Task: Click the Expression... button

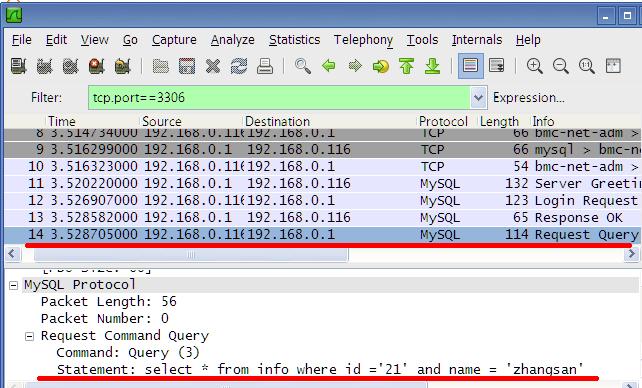Action: point(529,98)
